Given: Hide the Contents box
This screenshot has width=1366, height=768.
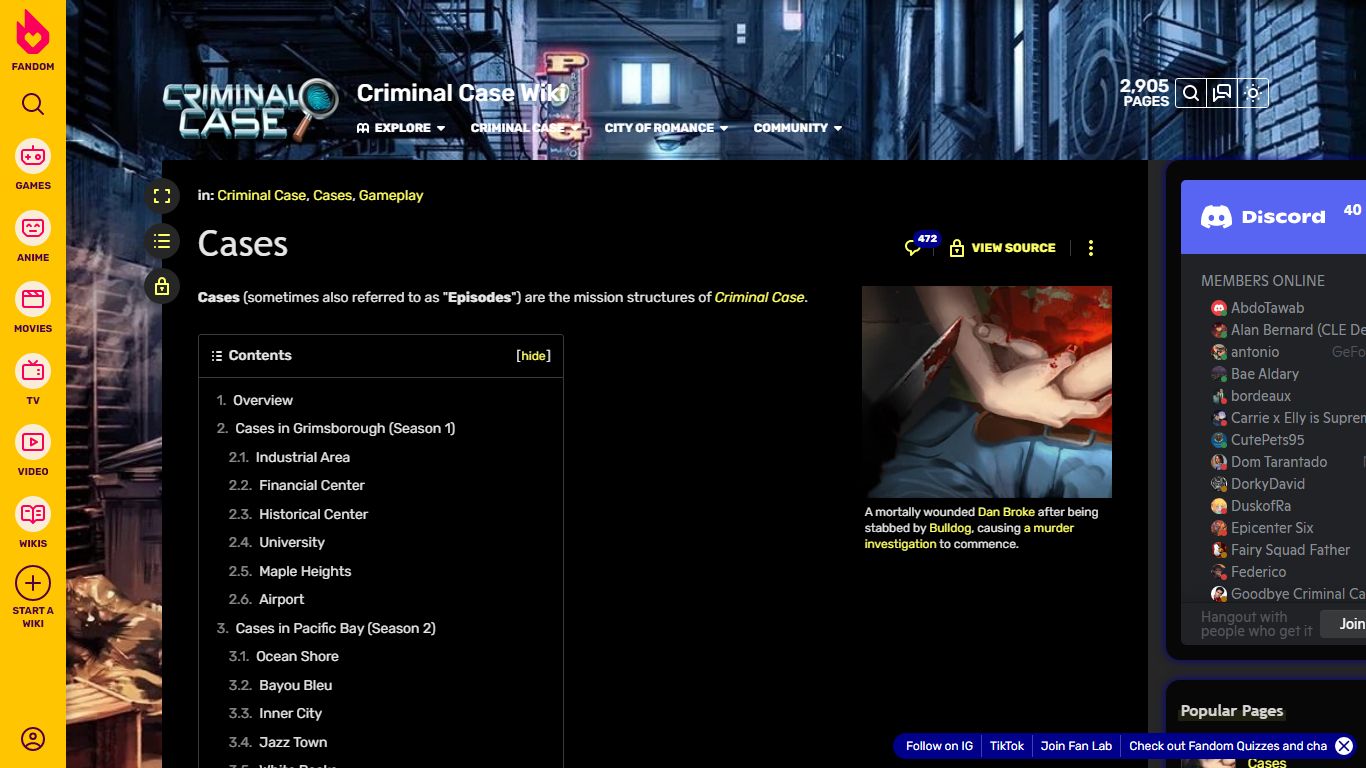Looking at the screenshot, I should (533, 356).
